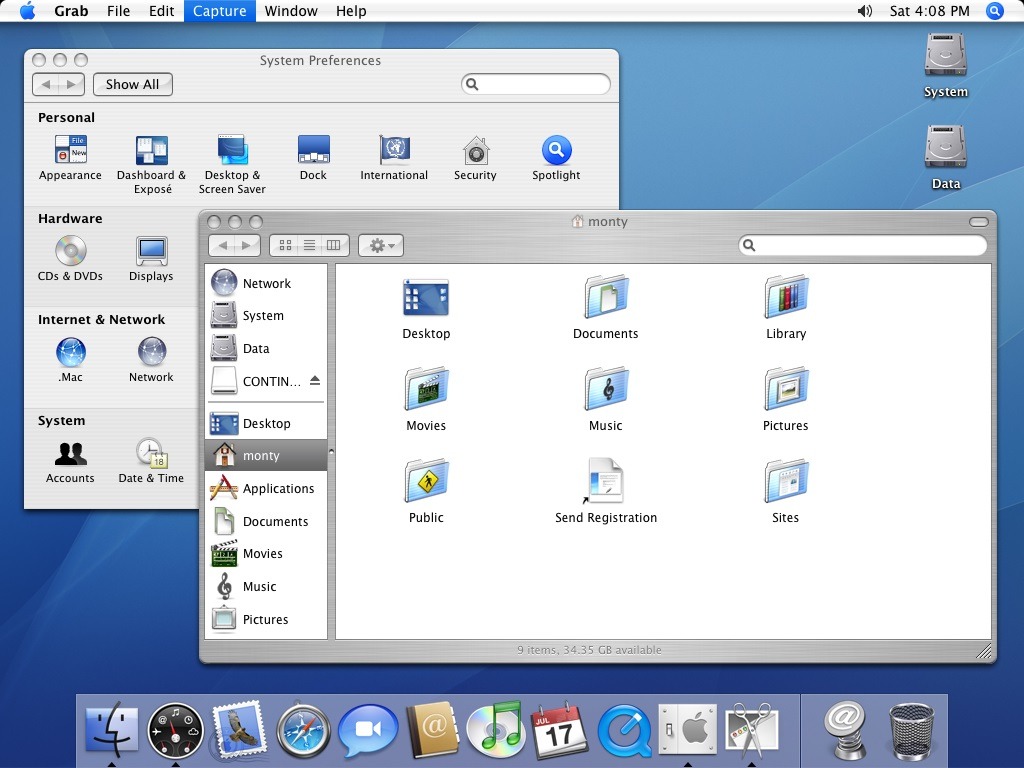
Task: Adjust the menu bar volume control
Action: (865, 11)
